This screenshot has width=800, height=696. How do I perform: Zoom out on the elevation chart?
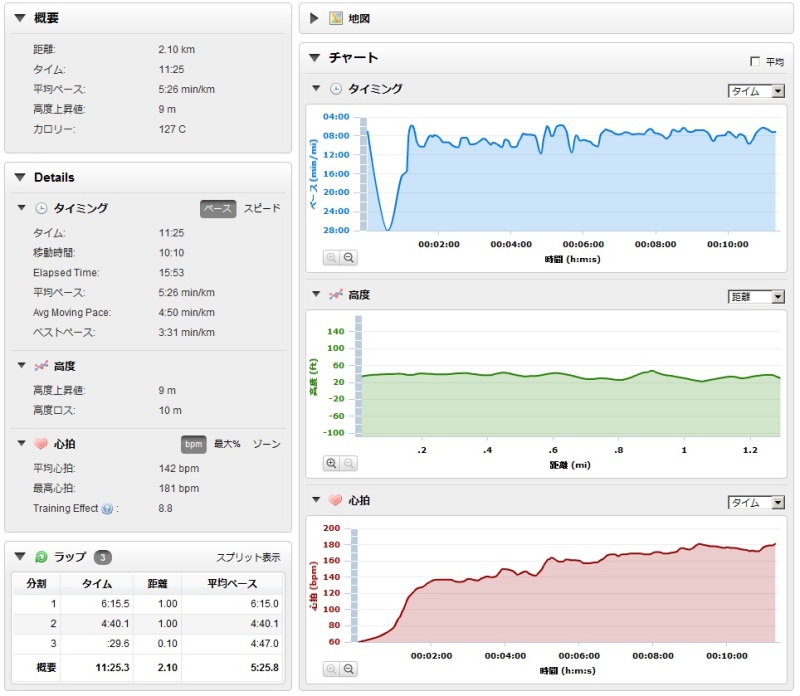coord(349,463)
